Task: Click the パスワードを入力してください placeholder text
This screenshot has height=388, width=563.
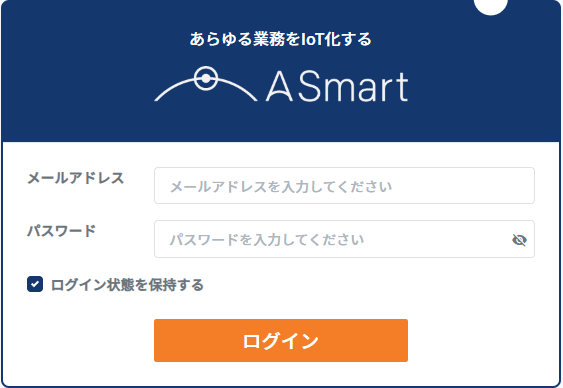Action: coord(267,240)
